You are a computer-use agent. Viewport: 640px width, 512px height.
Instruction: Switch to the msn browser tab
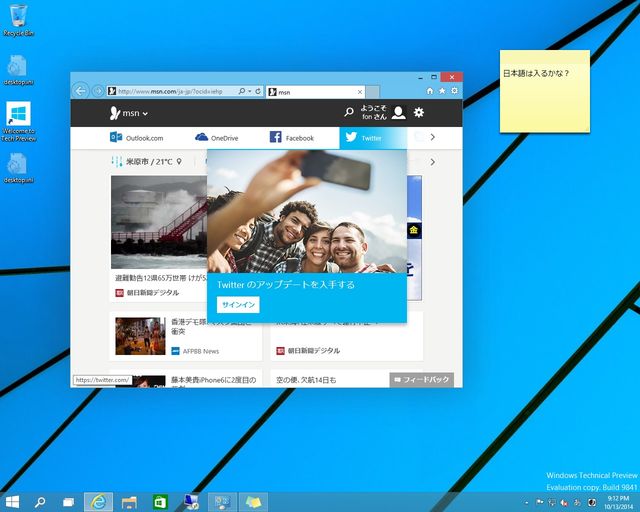(x=315, y=92)
